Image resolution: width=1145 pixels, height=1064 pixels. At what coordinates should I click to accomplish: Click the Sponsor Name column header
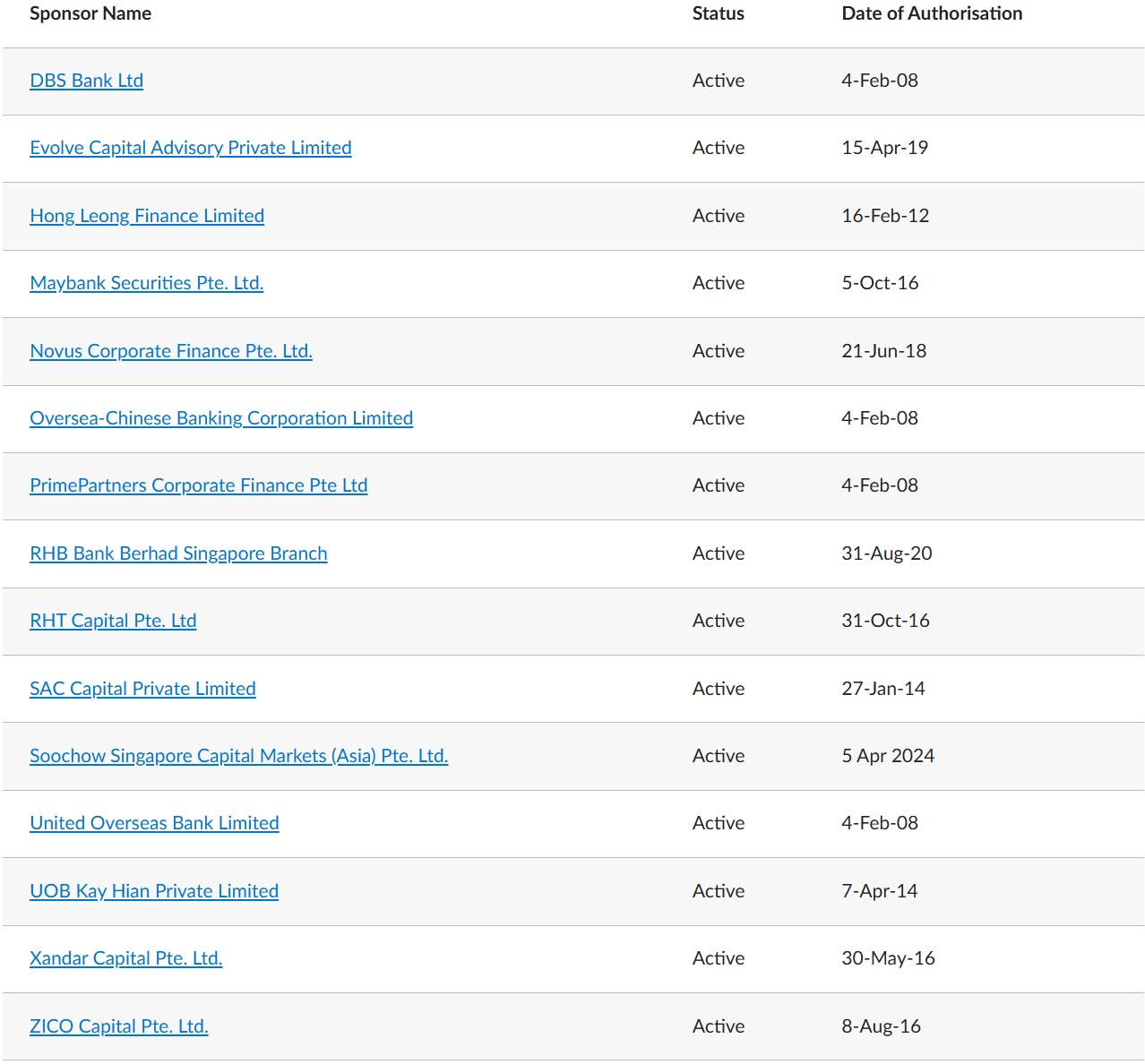coord(90,13)
